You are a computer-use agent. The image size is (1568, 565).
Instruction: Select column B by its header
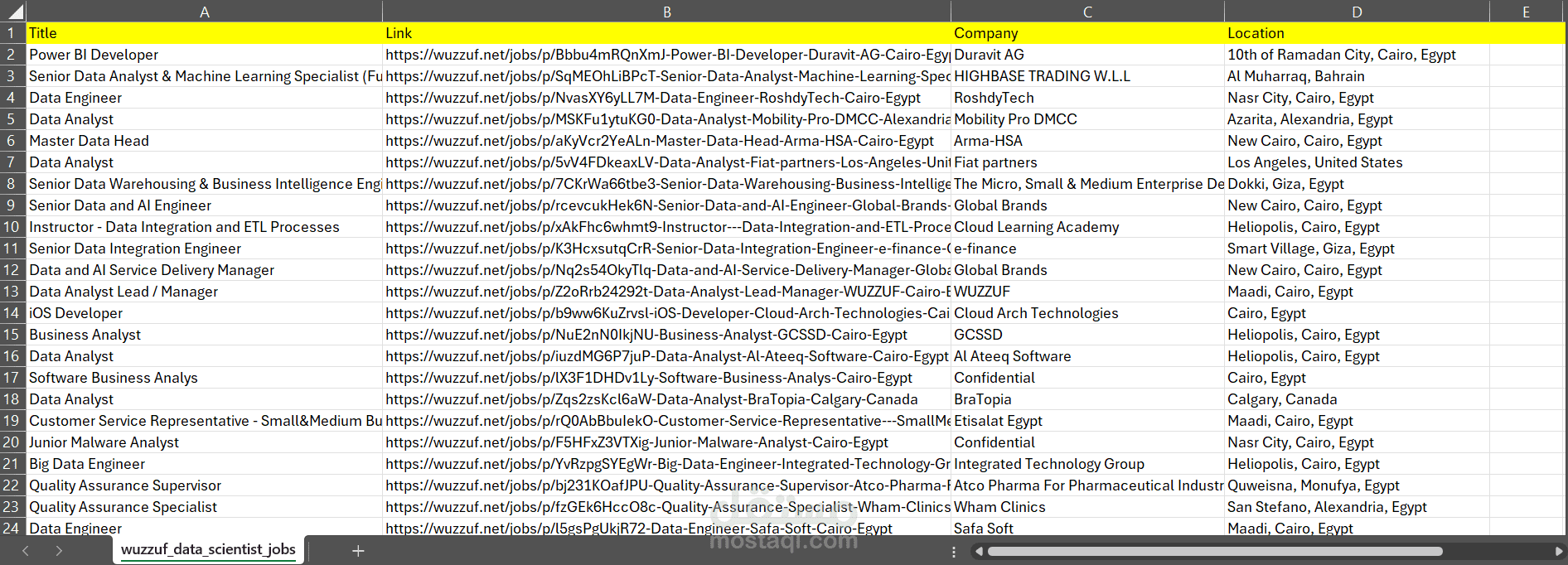click(x=667, y=12)
